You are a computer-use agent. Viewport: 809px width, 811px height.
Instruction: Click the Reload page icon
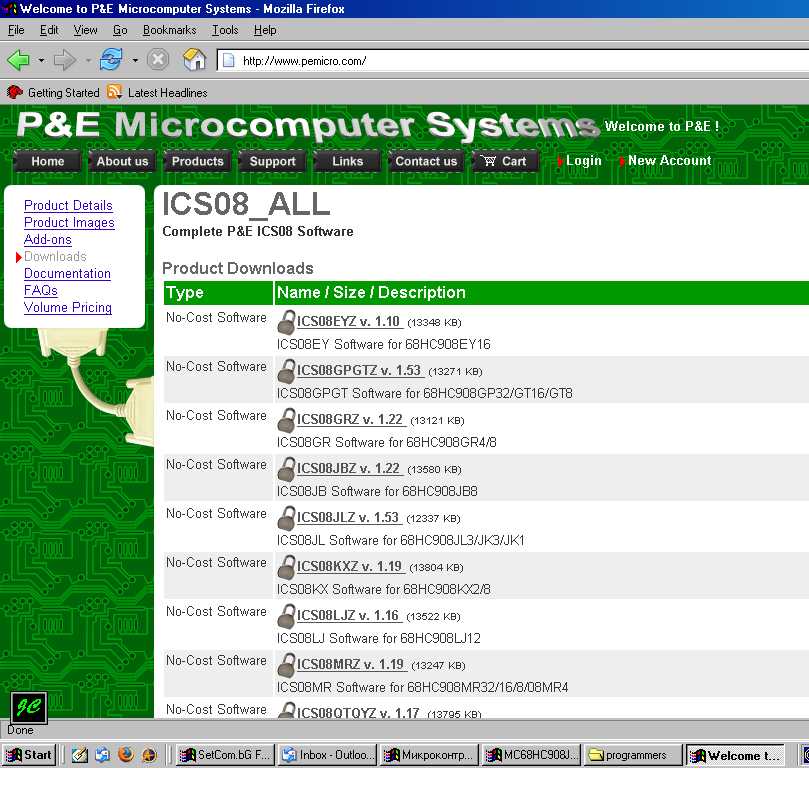tap(111, 59)
